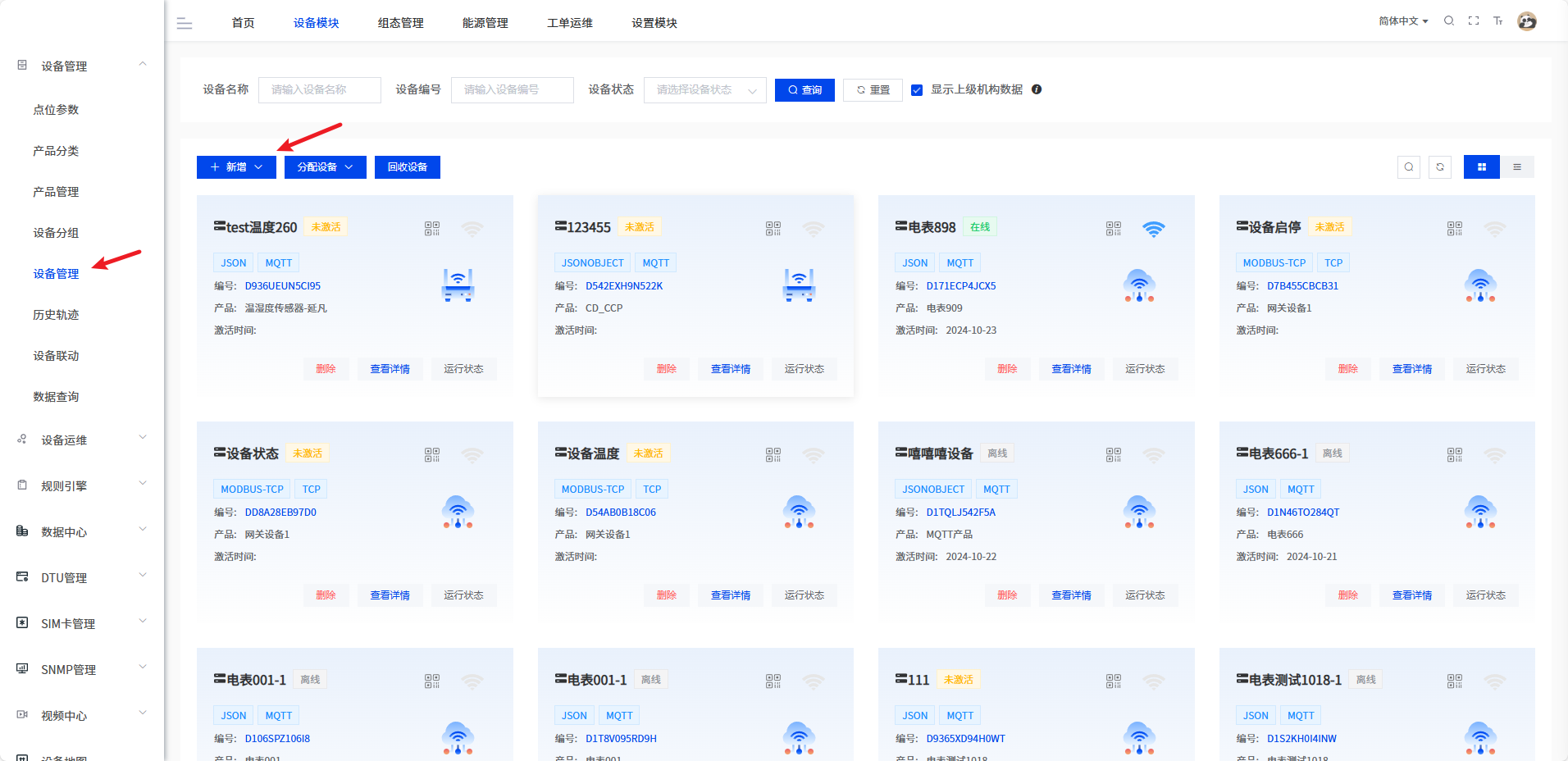This screenshot has width=1568, height=761.
Task: Show QR code for 123455 device
Action: tap(773, 228)
